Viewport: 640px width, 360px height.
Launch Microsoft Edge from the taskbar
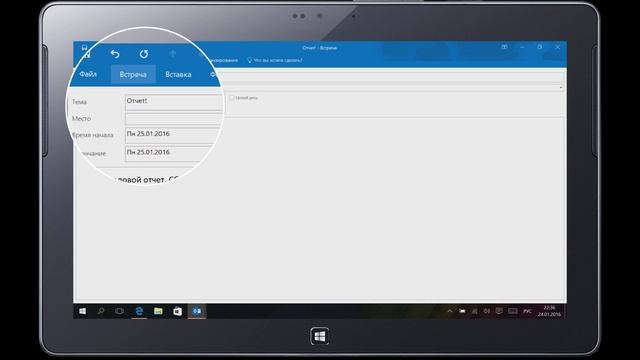pyautogui.click(x=139, y=311)
